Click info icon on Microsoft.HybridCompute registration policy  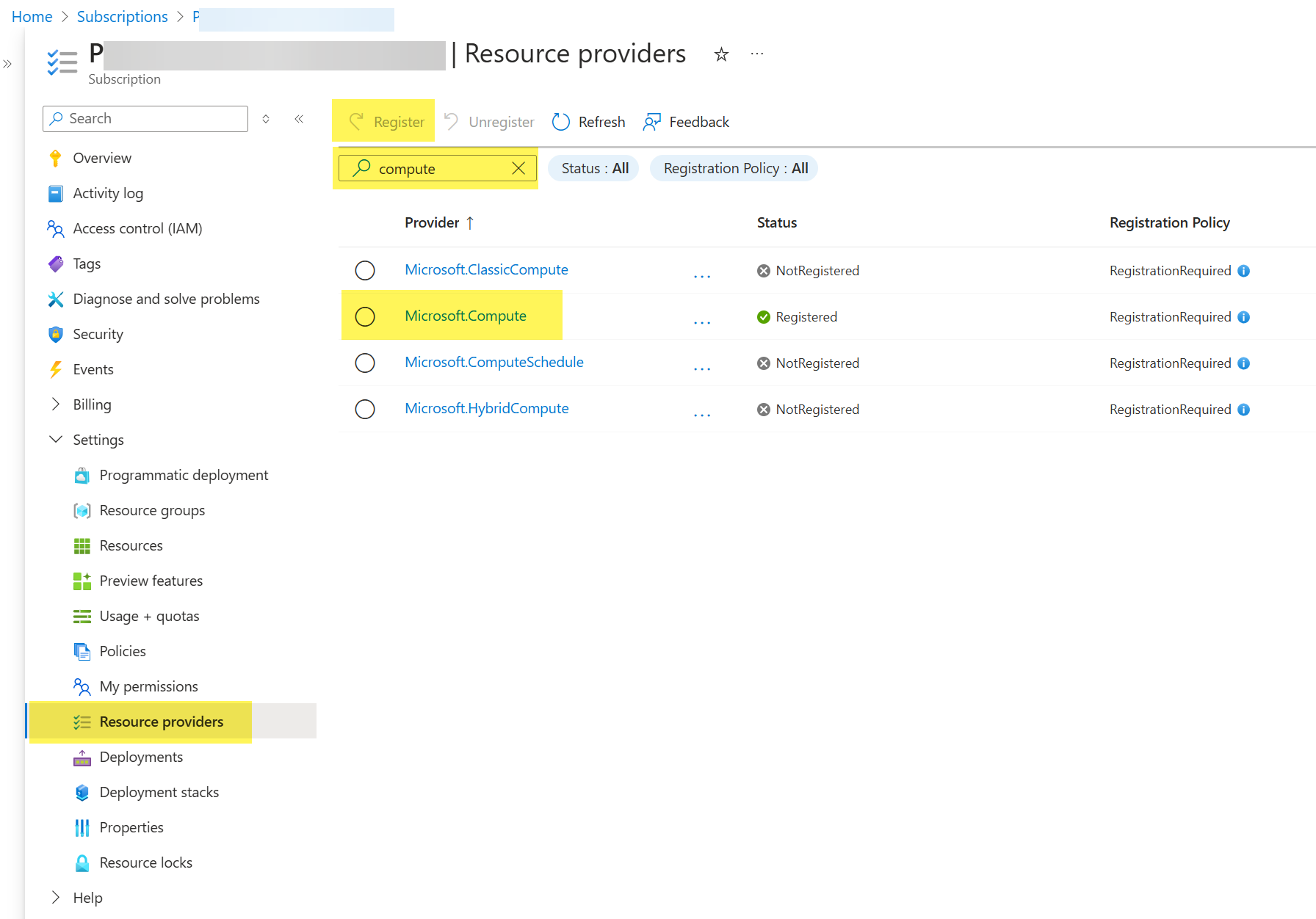point(1243,410)
